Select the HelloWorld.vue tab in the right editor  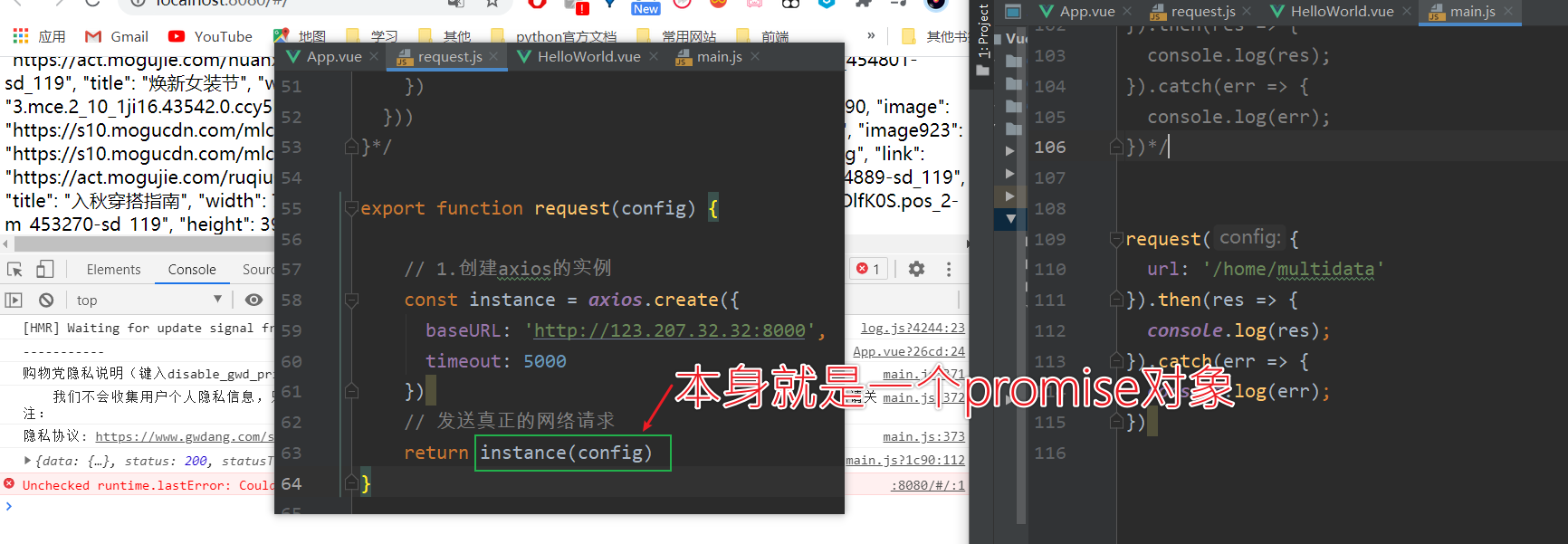coord(1342,11)
